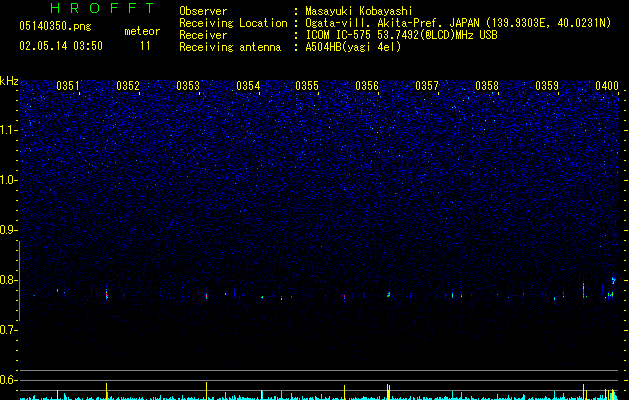This screenshot has width=629, height=400.
Task: Click the Receiving Location label
Action: click(x=233, y=23)
